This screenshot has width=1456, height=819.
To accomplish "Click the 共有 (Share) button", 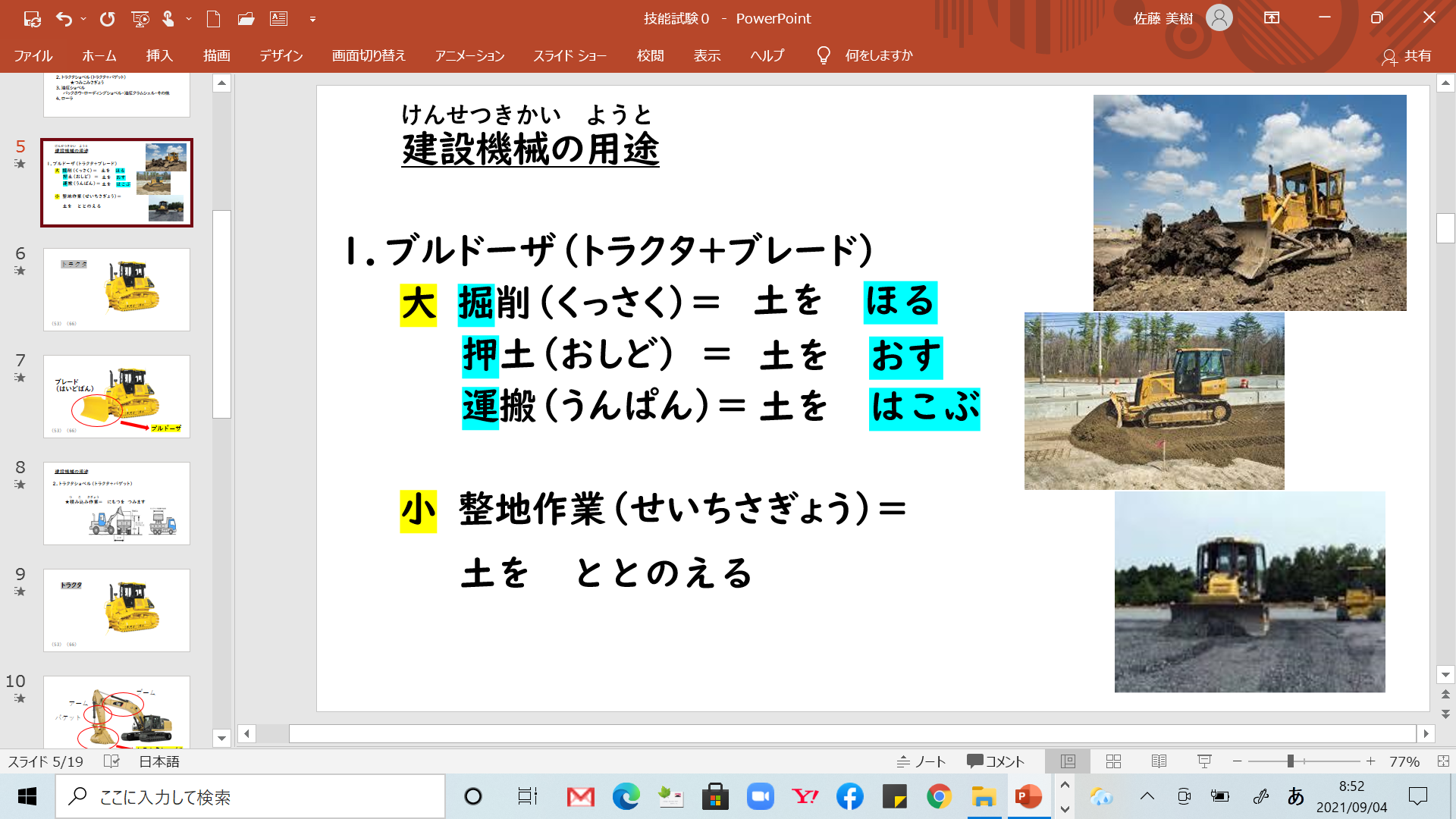I will [x=1407, y=56].
